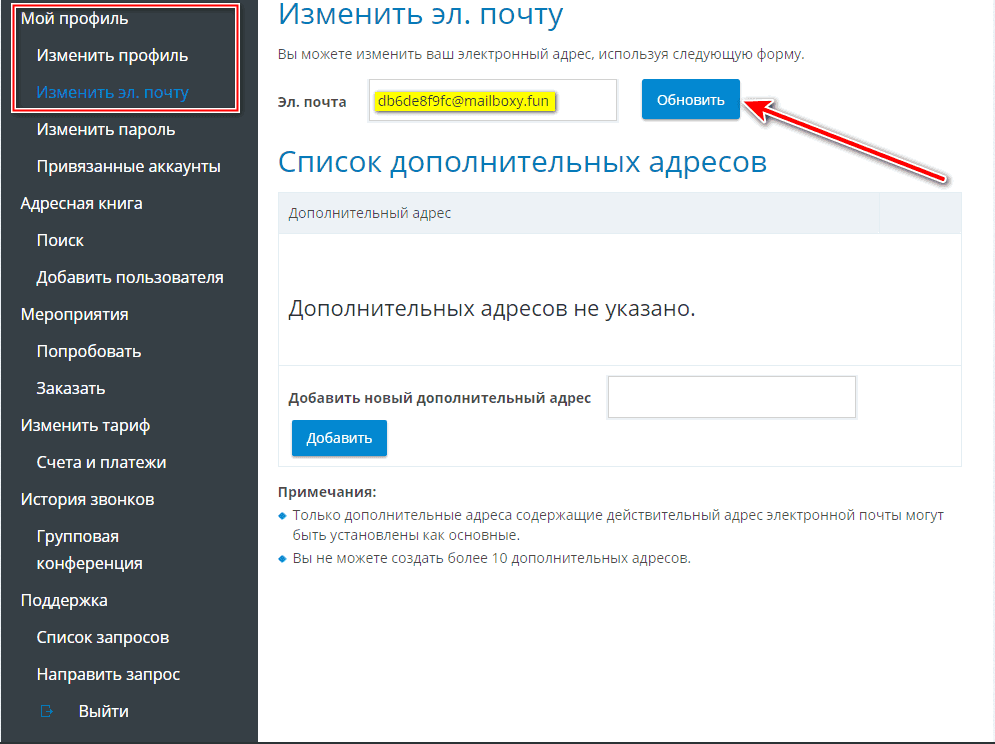Screen dimensions: 995x744
Task: Open the Мой профиль section
Action: [74, 18]
